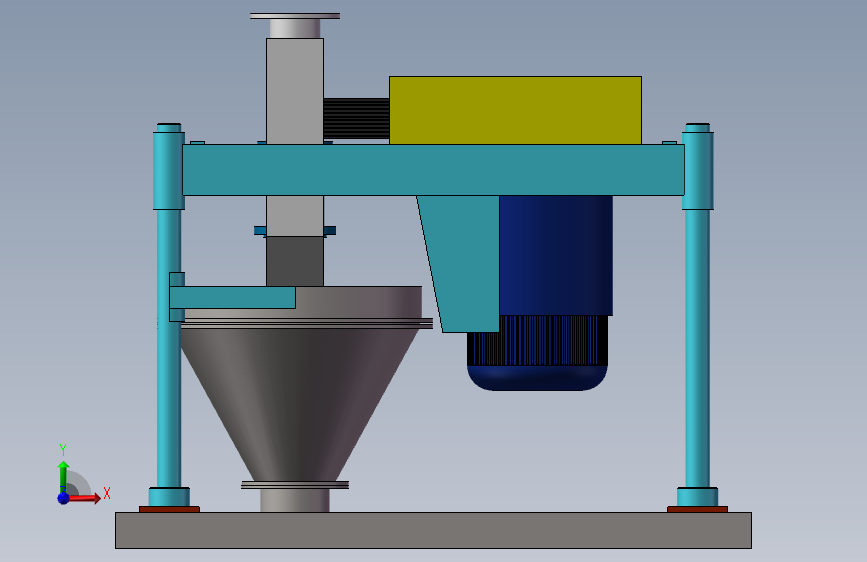Screen dimensions: 867x562
Task: Select the yellow gearbox housing
Action: 515,110
